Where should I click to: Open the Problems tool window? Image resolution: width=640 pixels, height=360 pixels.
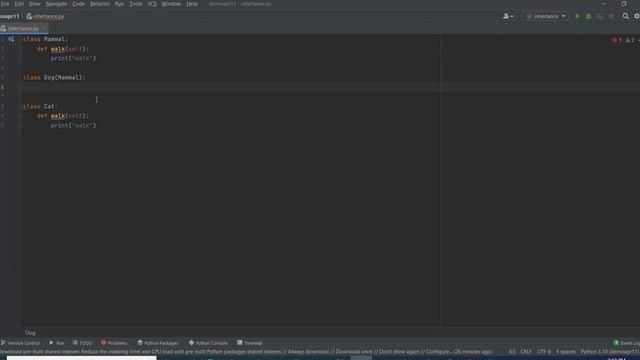tap(114, 343)
